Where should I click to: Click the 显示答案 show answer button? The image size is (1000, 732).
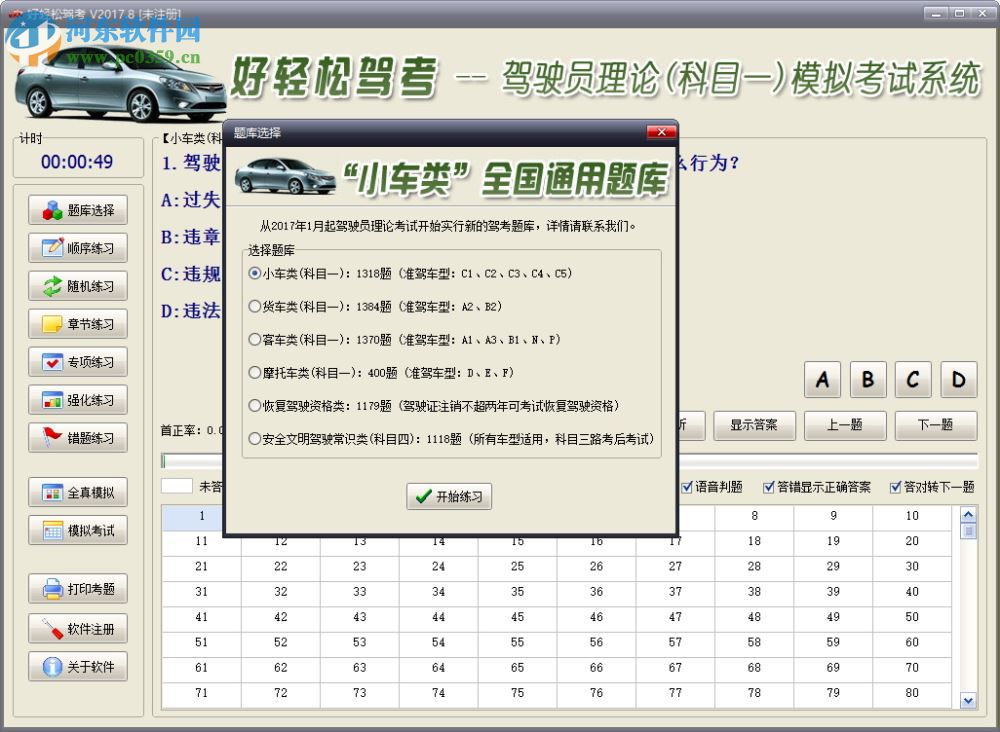coord(755,425)
